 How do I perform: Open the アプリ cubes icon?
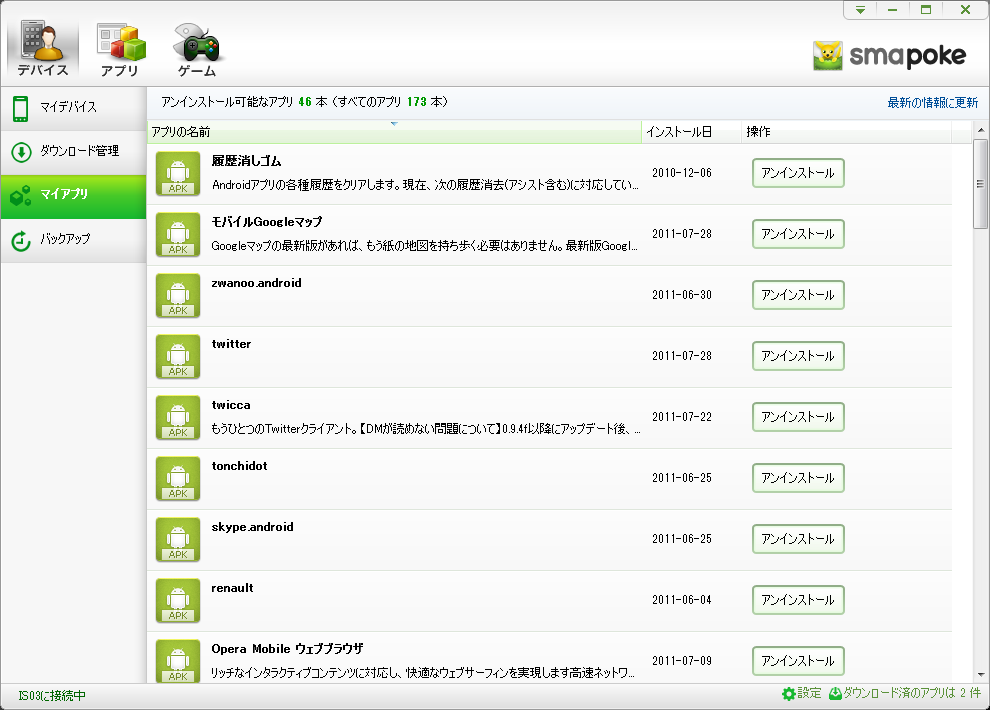tap(121, 42)
